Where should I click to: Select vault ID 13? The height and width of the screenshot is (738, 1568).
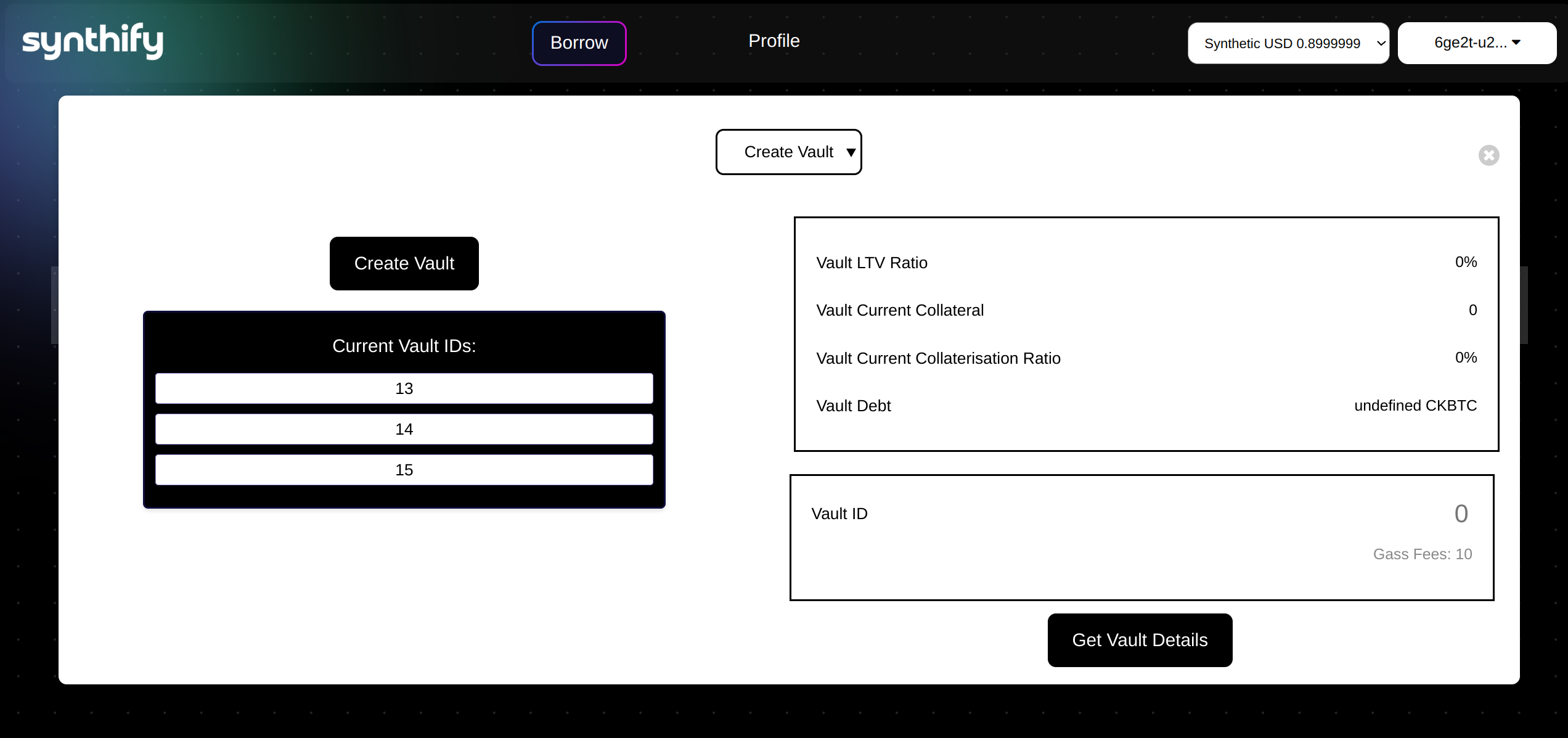pos(404,388)
